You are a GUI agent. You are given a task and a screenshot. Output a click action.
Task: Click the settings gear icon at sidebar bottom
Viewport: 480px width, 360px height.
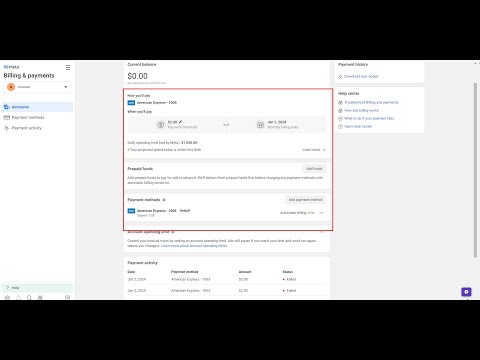click(x=7, y=298)
